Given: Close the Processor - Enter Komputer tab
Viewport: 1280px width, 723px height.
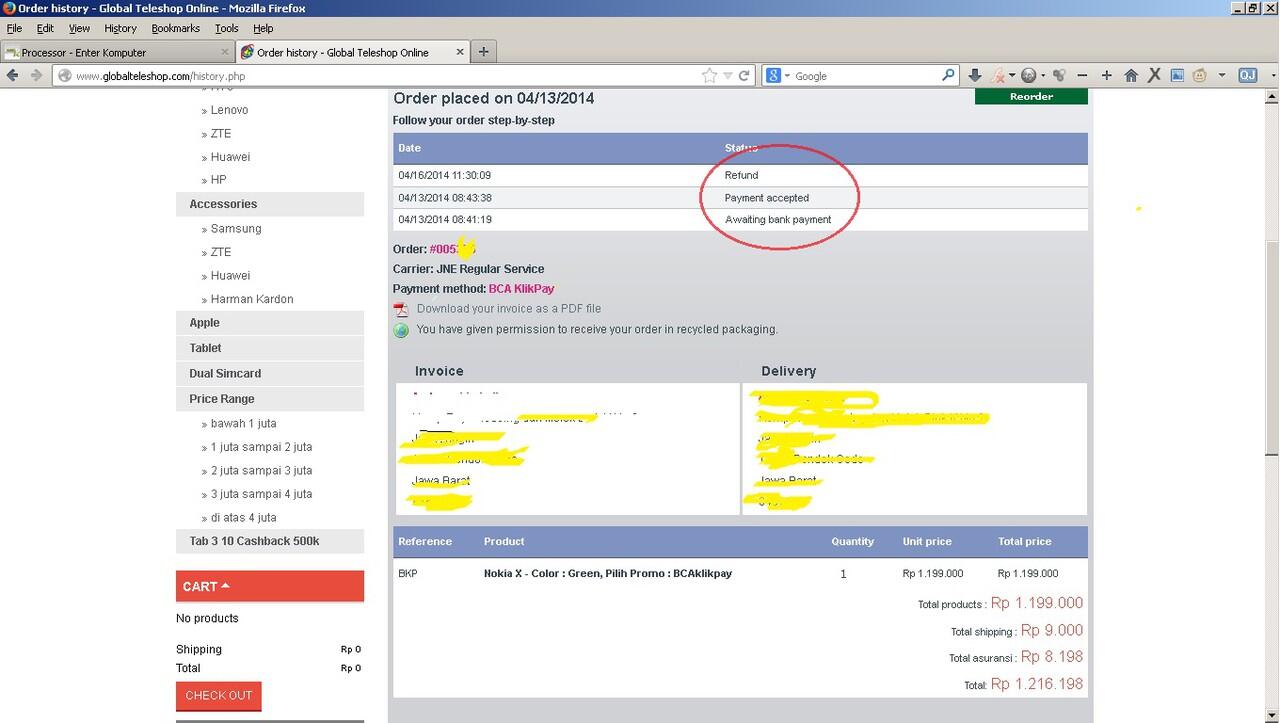Looking at the screenshot, I should 225,52.
